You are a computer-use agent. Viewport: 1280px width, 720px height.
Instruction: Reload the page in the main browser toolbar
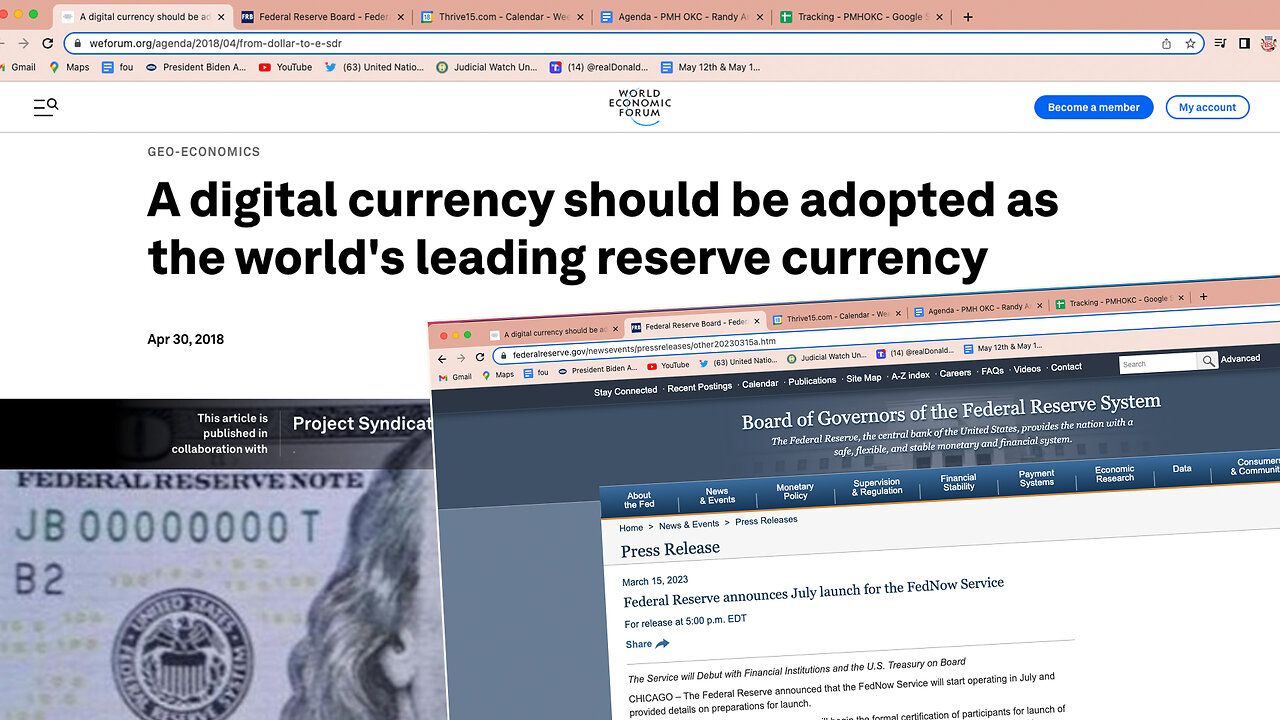tap(48, 43)
